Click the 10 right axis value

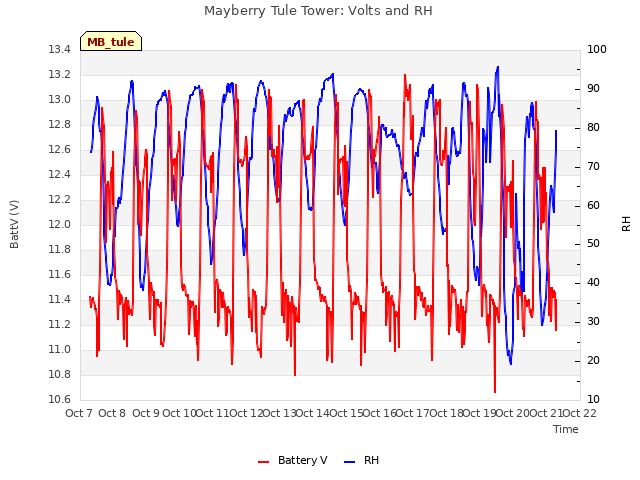click(x=593, y=400)
